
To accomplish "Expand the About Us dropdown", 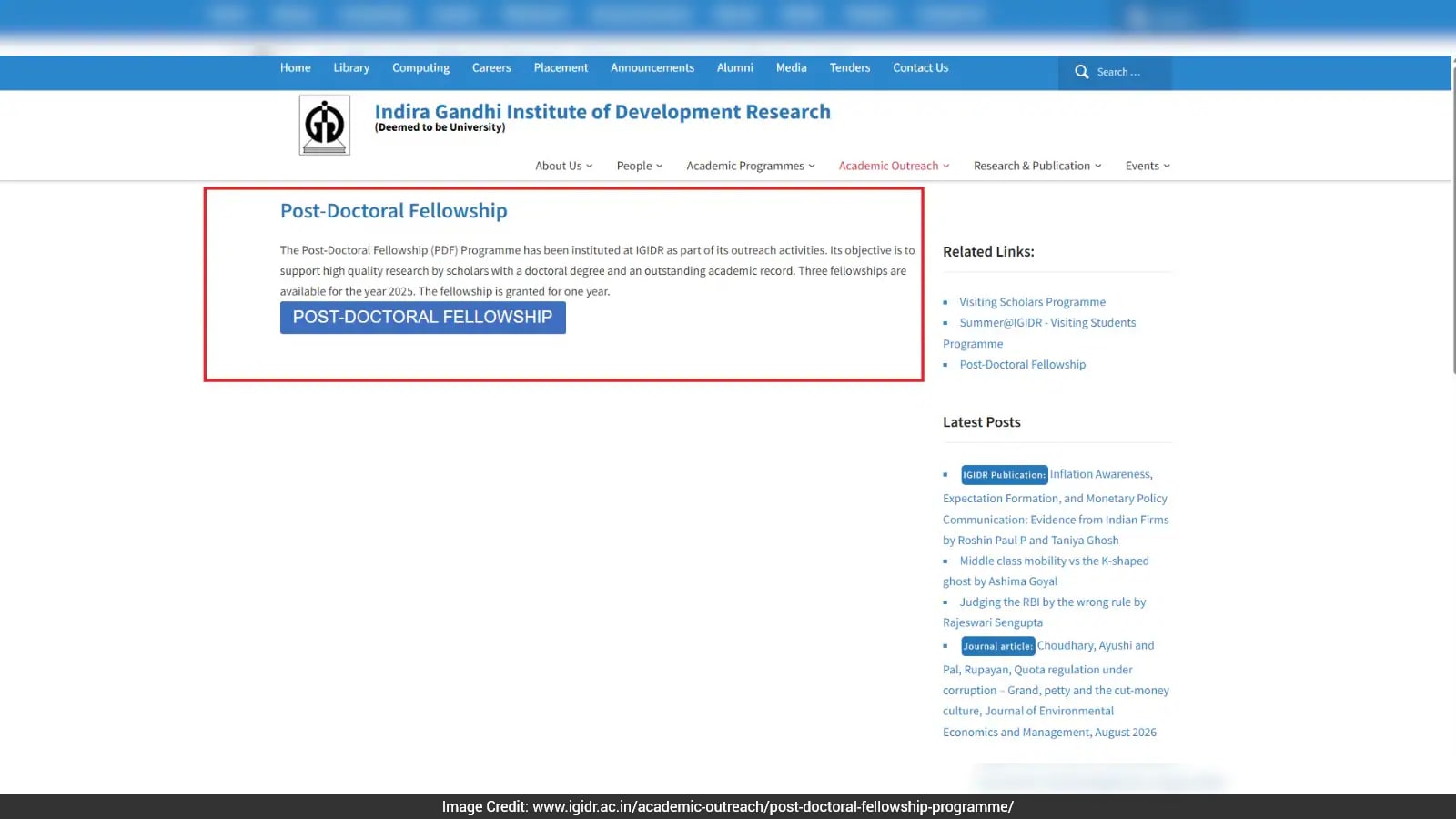I will 563,166.
